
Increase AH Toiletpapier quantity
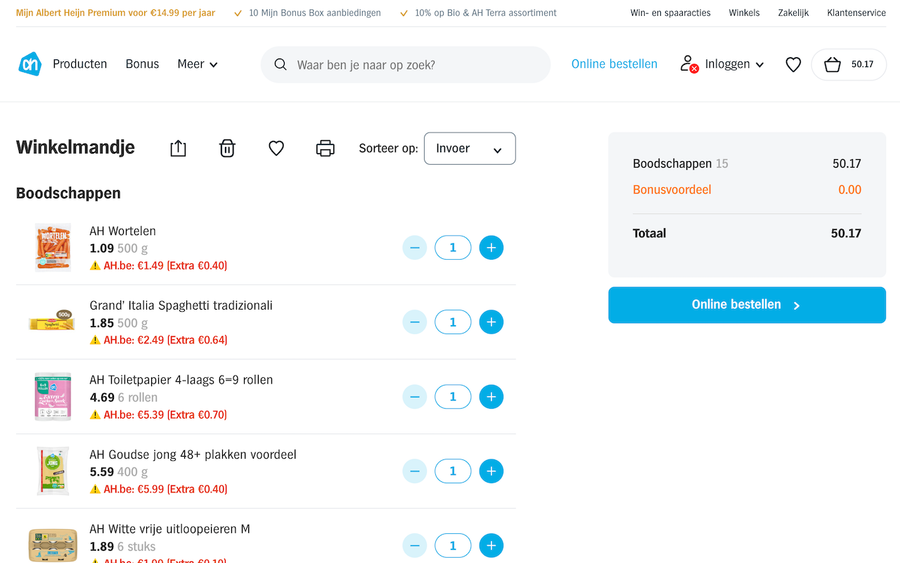491,397
